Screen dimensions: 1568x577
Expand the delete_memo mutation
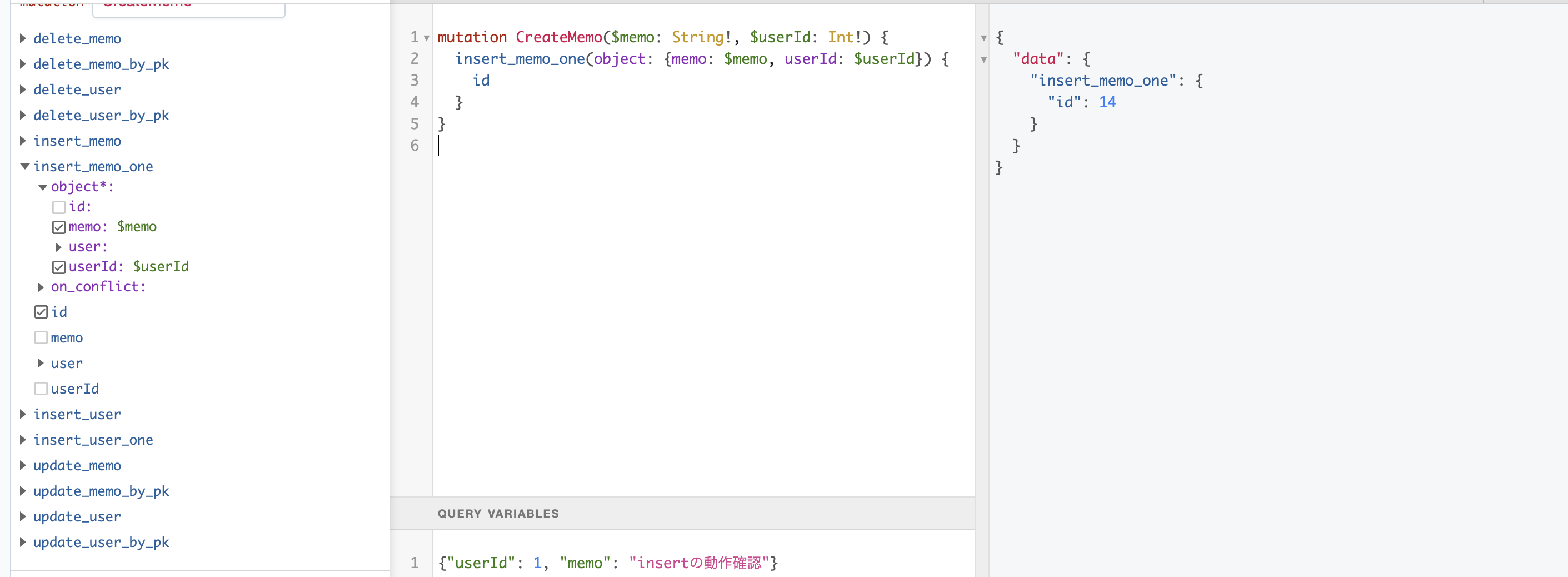[x=23, y=38]
